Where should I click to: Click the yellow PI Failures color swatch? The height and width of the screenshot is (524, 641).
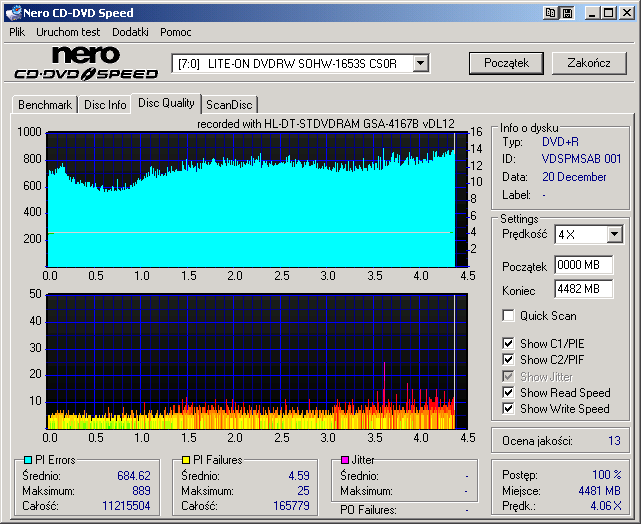click(x=186, y=460)
